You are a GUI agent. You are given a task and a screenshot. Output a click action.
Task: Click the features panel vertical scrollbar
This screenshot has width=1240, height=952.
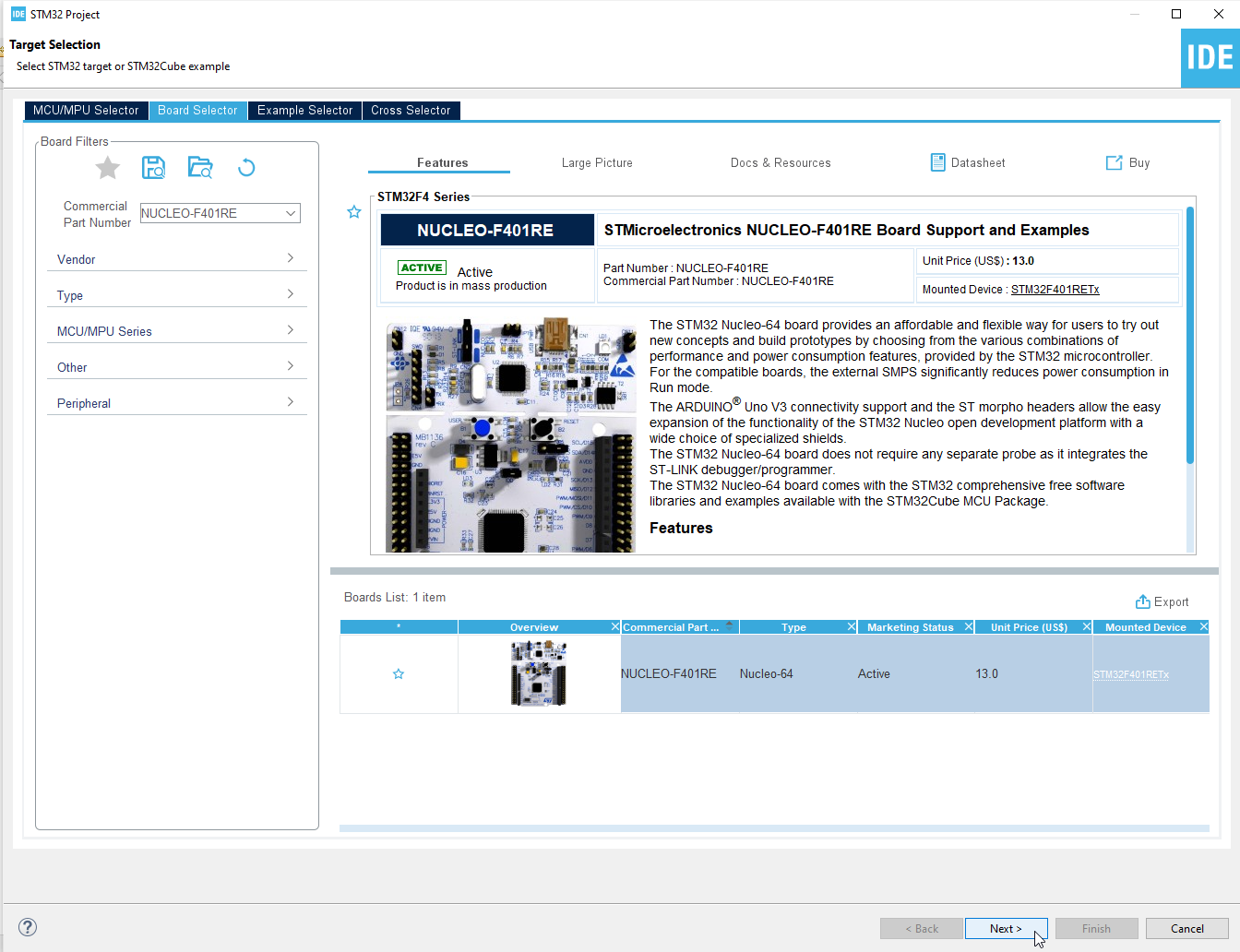[1190, 369]
